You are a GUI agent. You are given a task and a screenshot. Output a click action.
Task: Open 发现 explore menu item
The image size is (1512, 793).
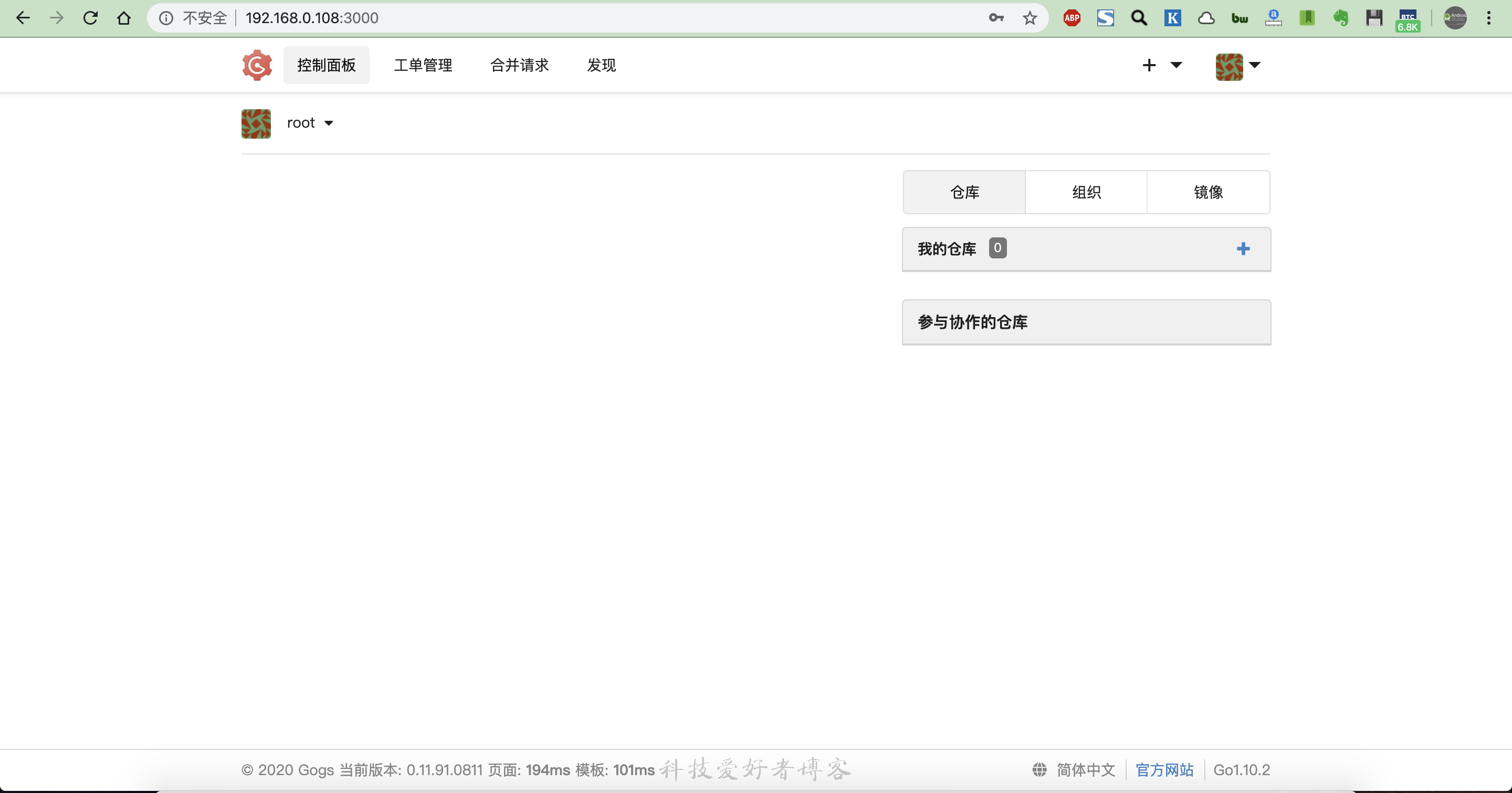[x=601, y=65]
